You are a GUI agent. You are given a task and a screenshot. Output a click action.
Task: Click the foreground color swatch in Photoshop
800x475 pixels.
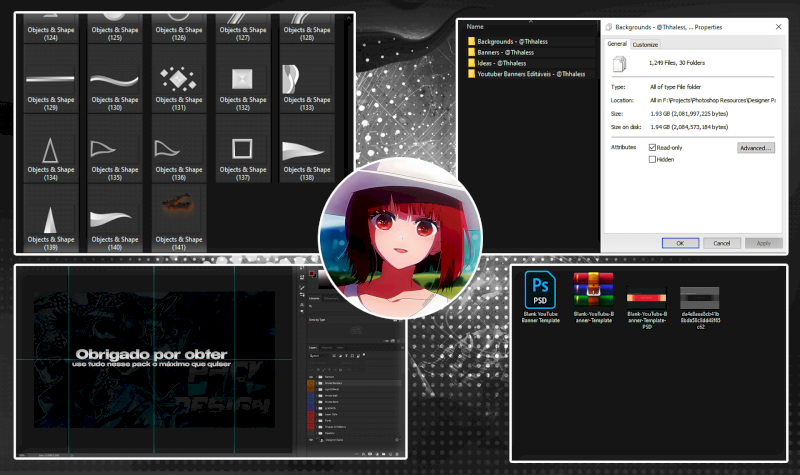[311, 274]
